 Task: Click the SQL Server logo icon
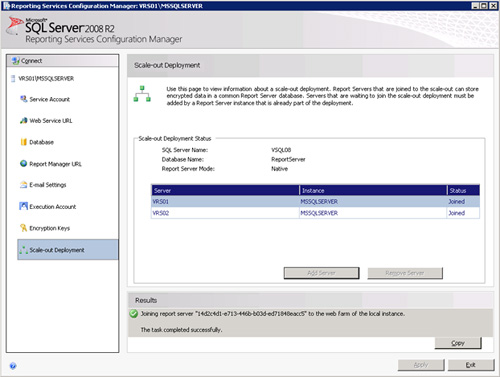point(15,26)
